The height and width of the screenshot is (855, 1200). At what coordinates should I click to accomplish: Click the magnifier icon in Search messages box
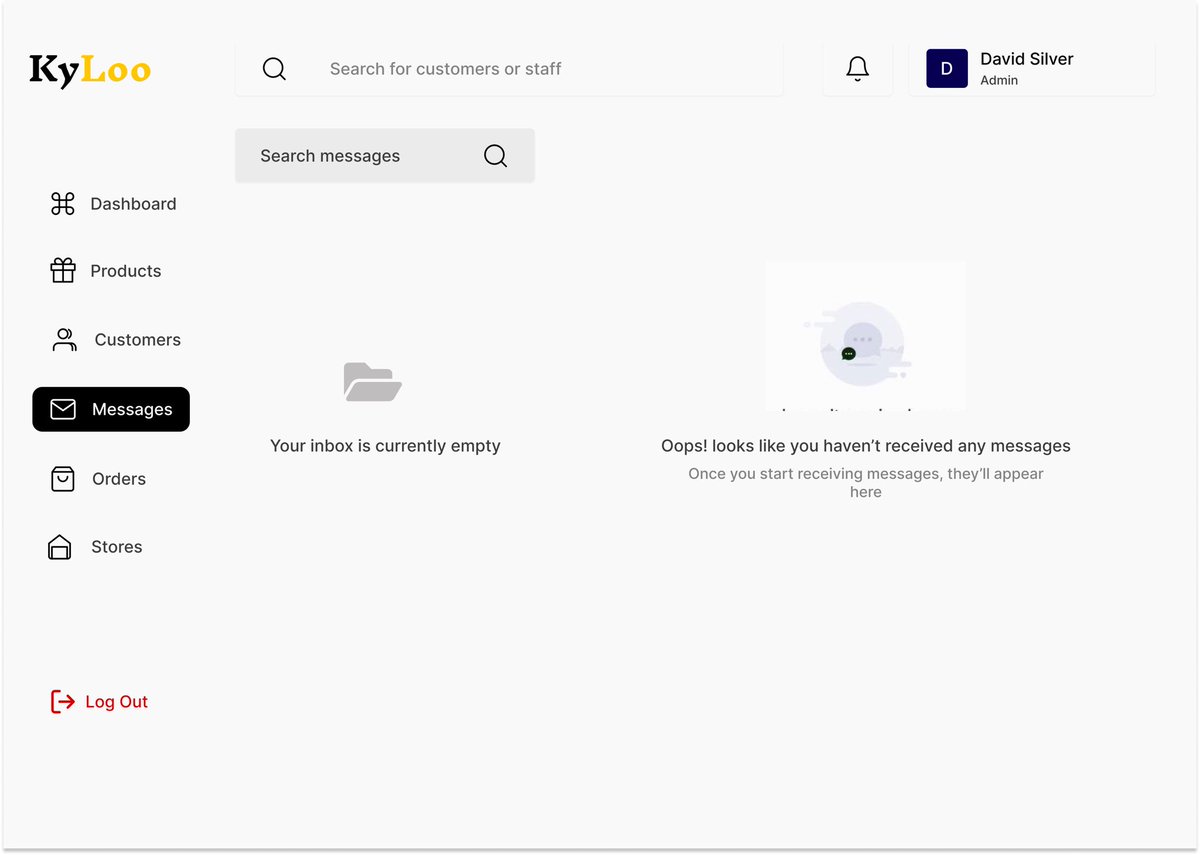pos(495,156)
